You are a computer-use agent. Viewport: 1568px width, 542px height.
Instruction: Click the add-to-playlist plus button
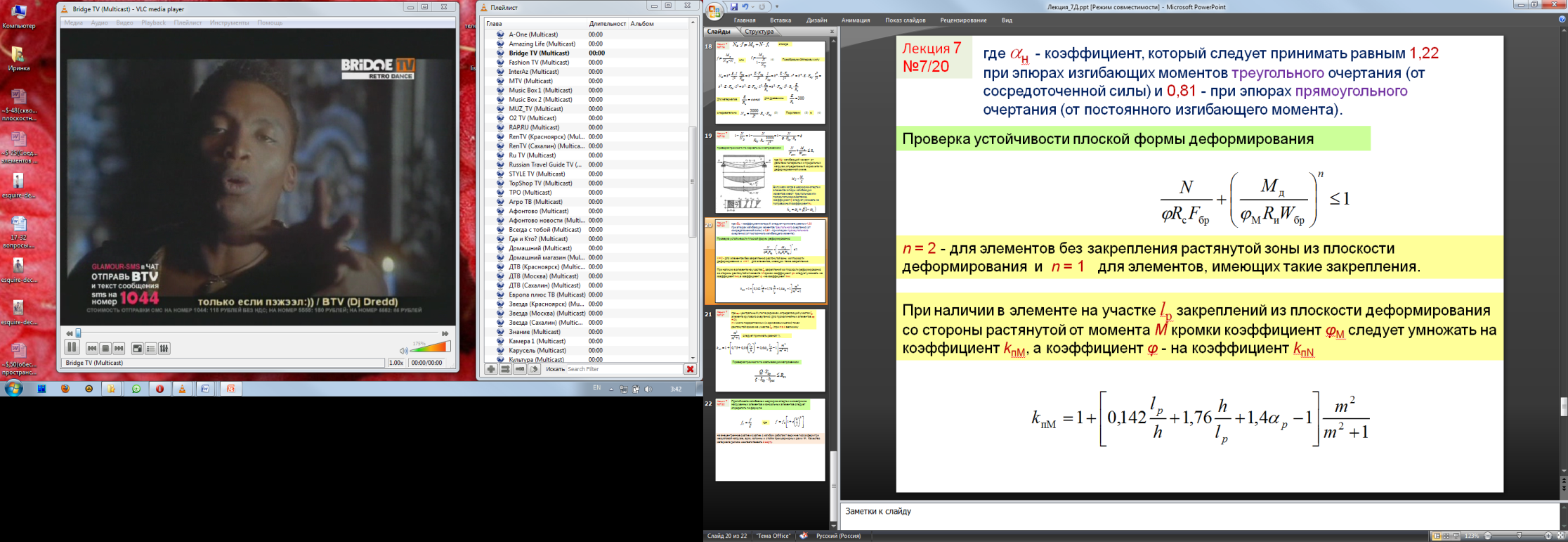click(490, 369)
